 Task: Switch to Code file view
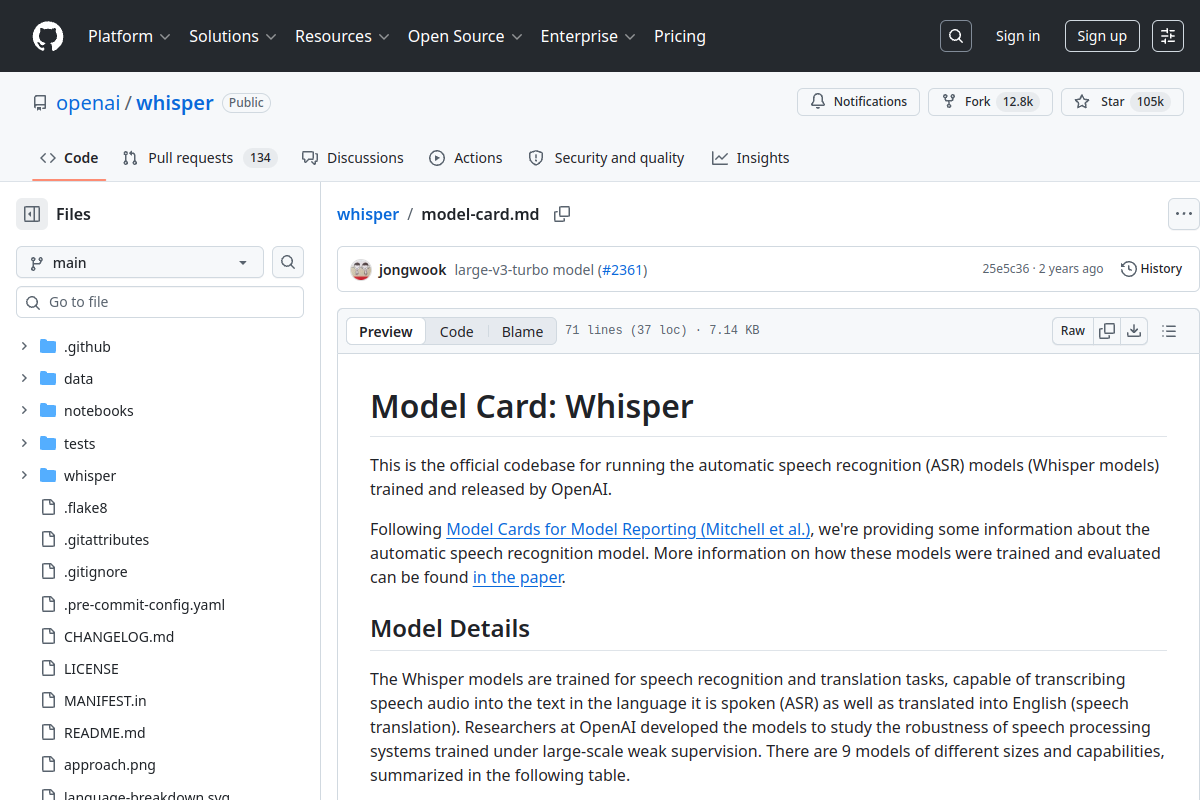tap(457, 332)
